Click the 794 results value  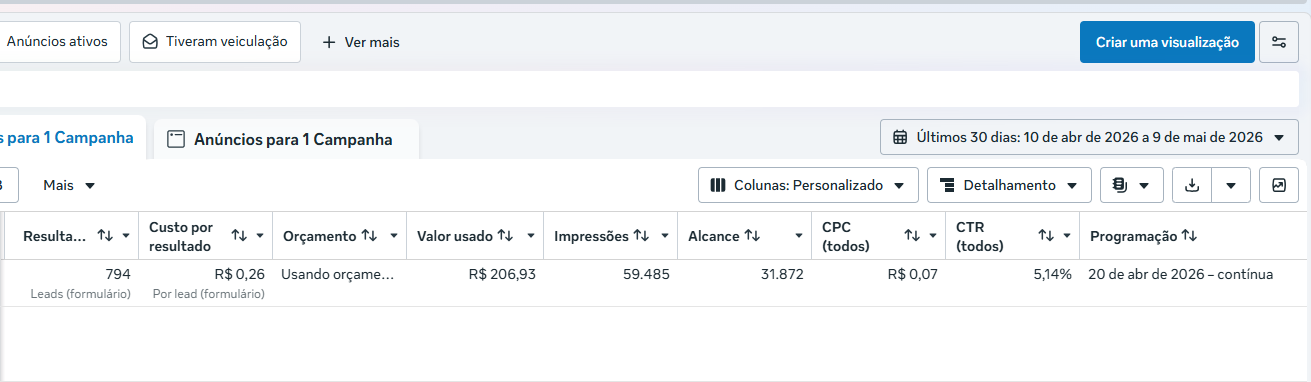[x=118, y=274]
